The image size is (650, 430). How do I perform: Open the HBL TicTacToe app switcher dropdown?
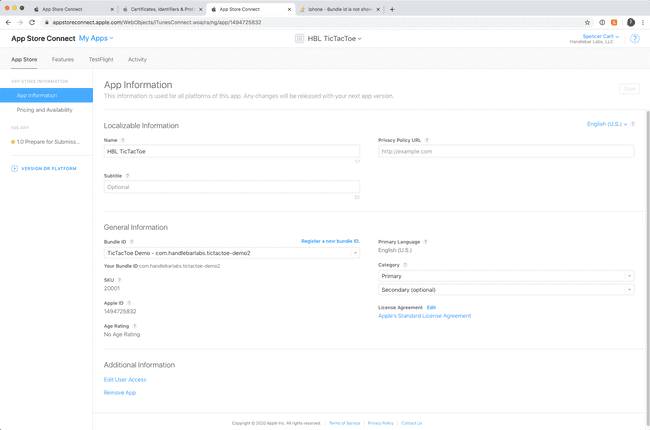click(x=334, y=39)
